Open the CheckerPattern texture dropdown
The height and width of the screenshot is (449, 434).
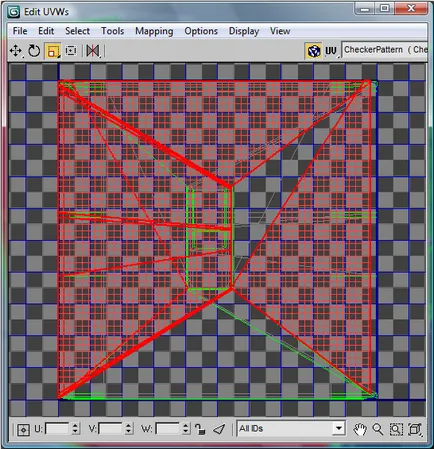385,50
